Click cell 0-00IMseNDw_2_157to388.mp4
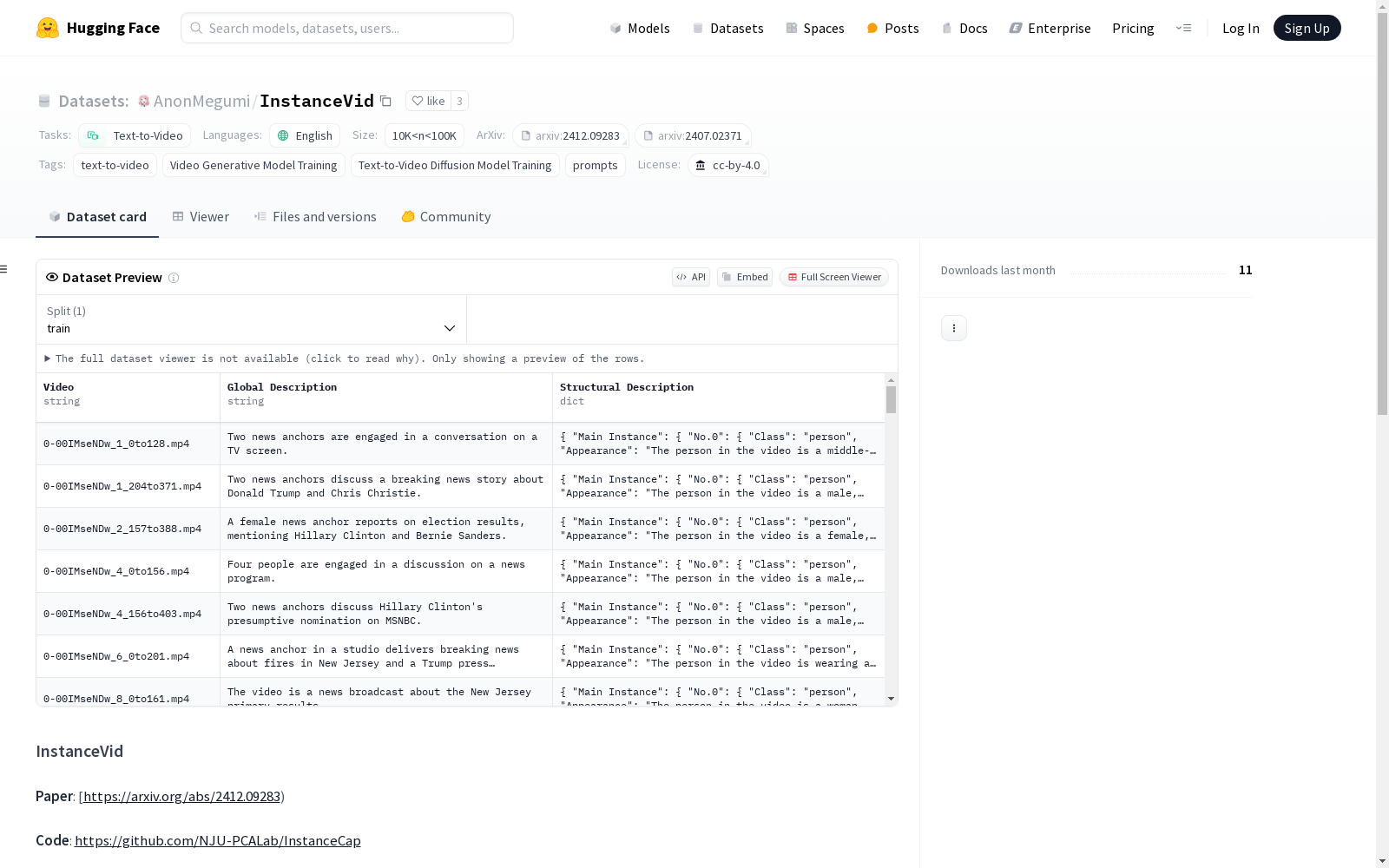The image size is (1389, 868). coord(128,529)
